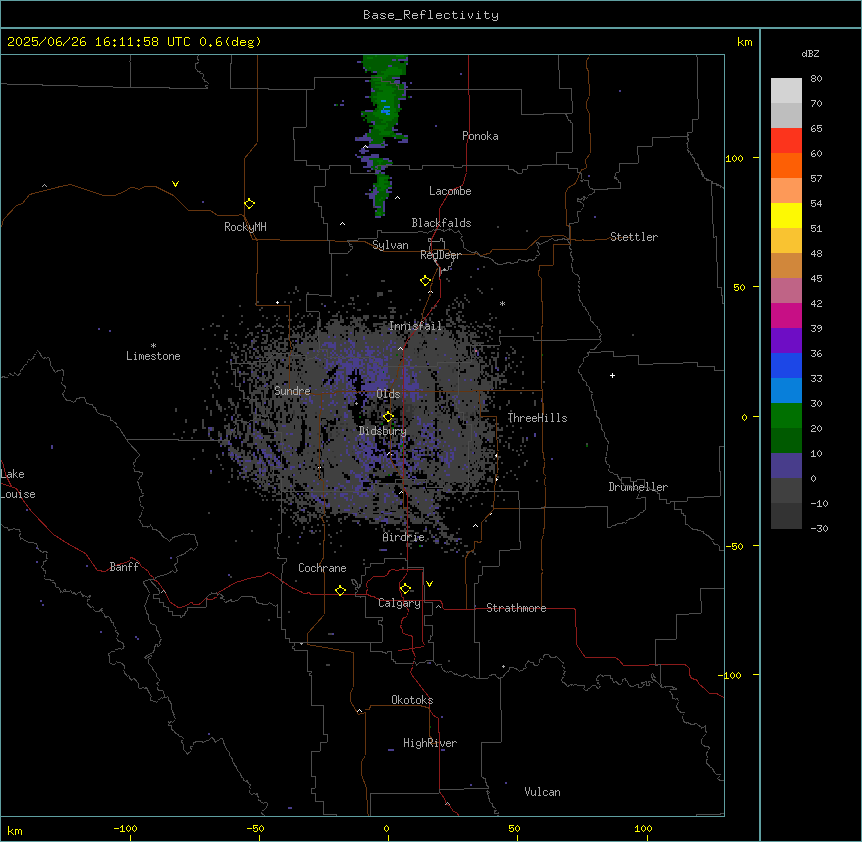Screen dimensions: 862x842
Task: Select the magenta 42-39 dBZ legend swatch
Action: (786, 315)
